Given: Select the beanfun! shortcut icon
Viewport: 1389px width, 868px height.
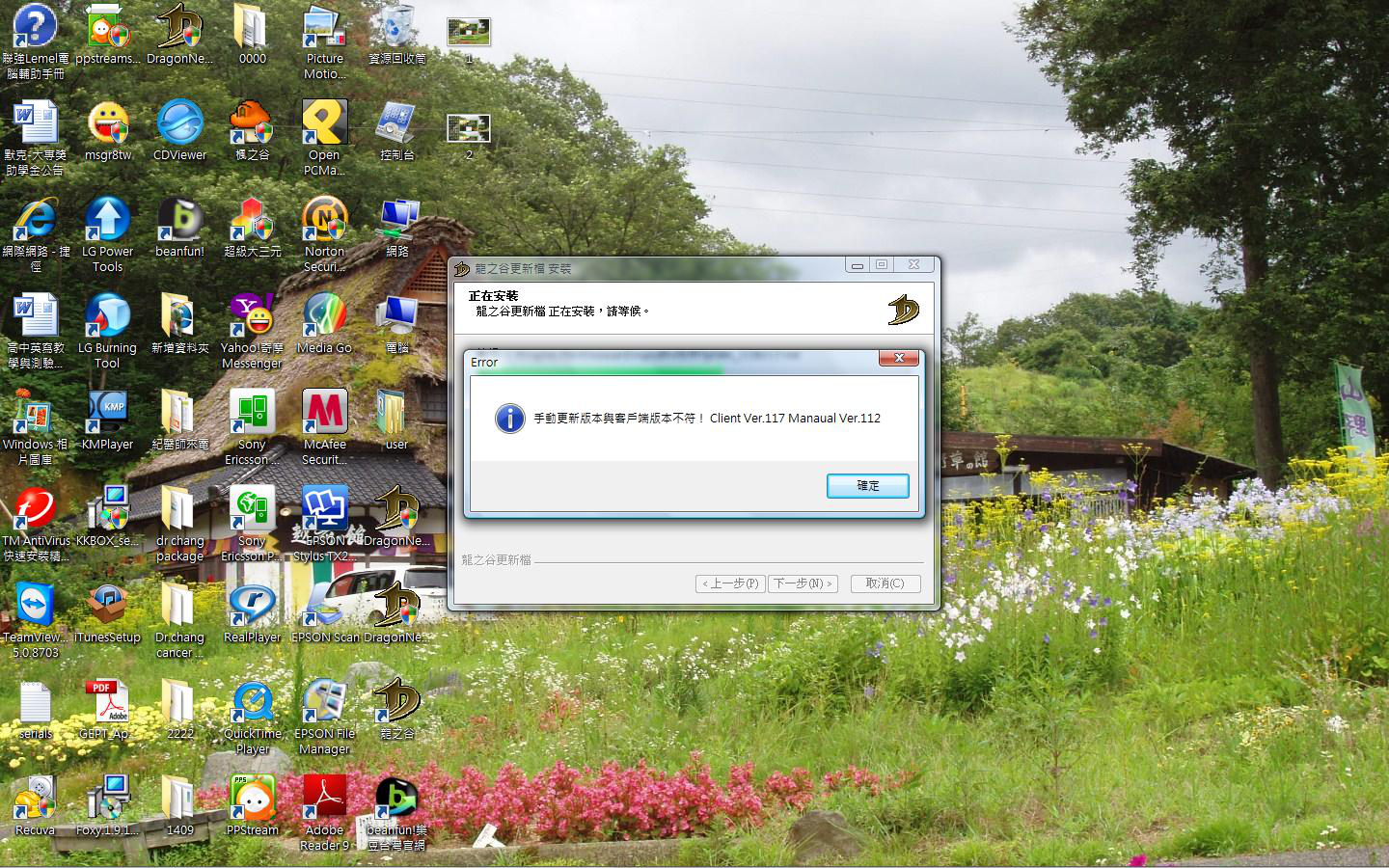Looking at the screenshot, I should pos(179,228).
